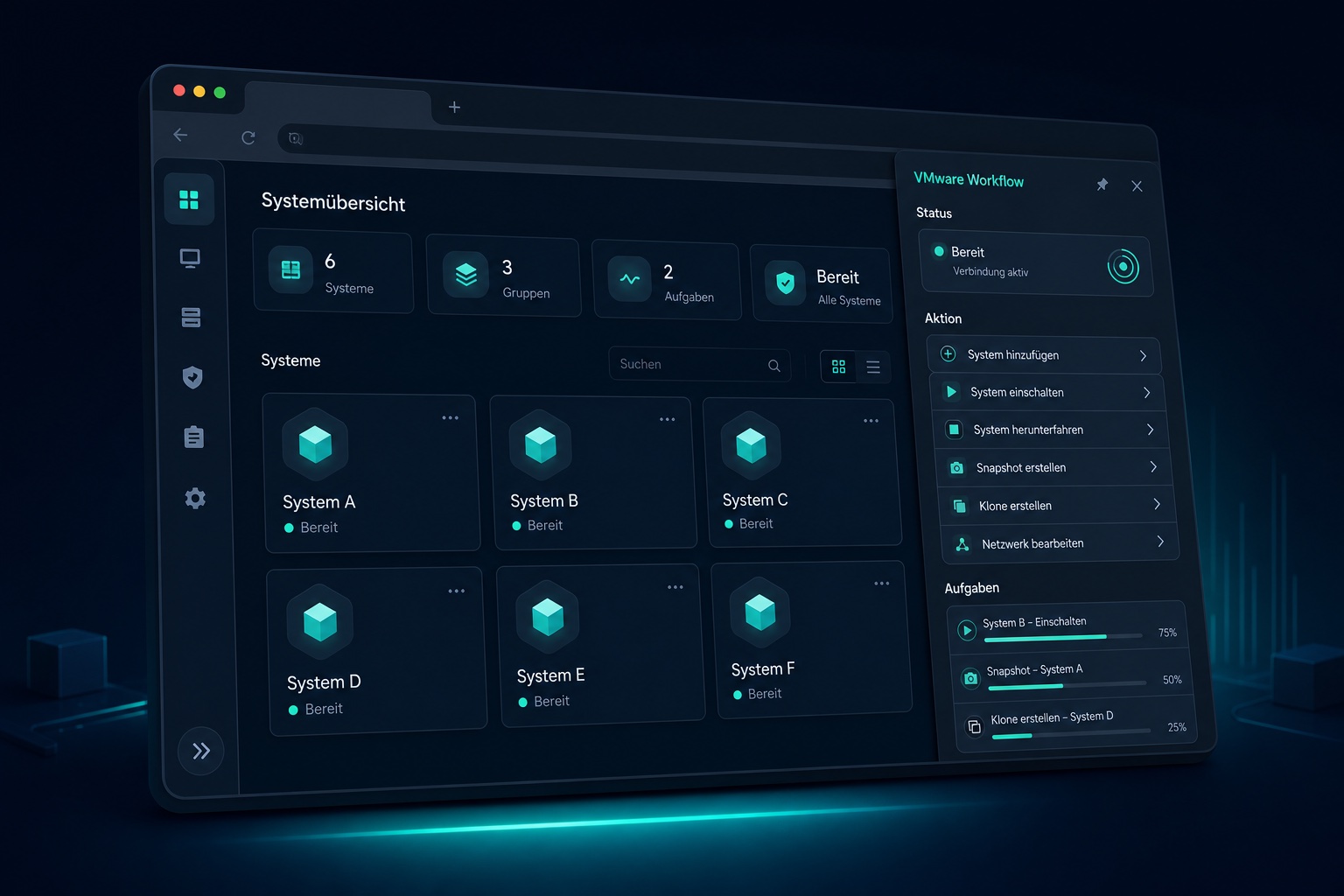Viewport: 1344px width, 896px height.
Task: Select System herunterfahren action
Action: [1051, 430]
